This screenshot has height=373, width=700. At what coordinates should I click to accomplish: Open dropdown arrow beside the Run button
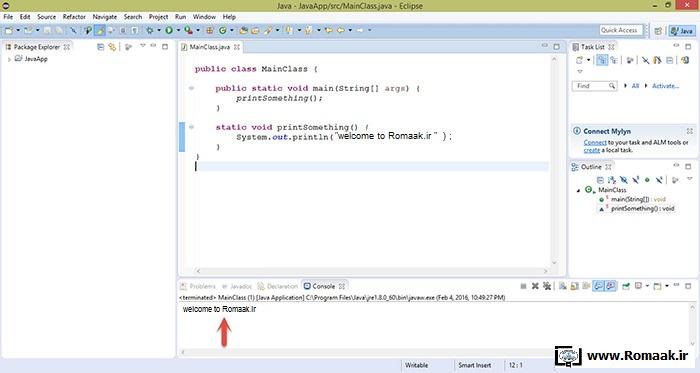click(178, 30)
